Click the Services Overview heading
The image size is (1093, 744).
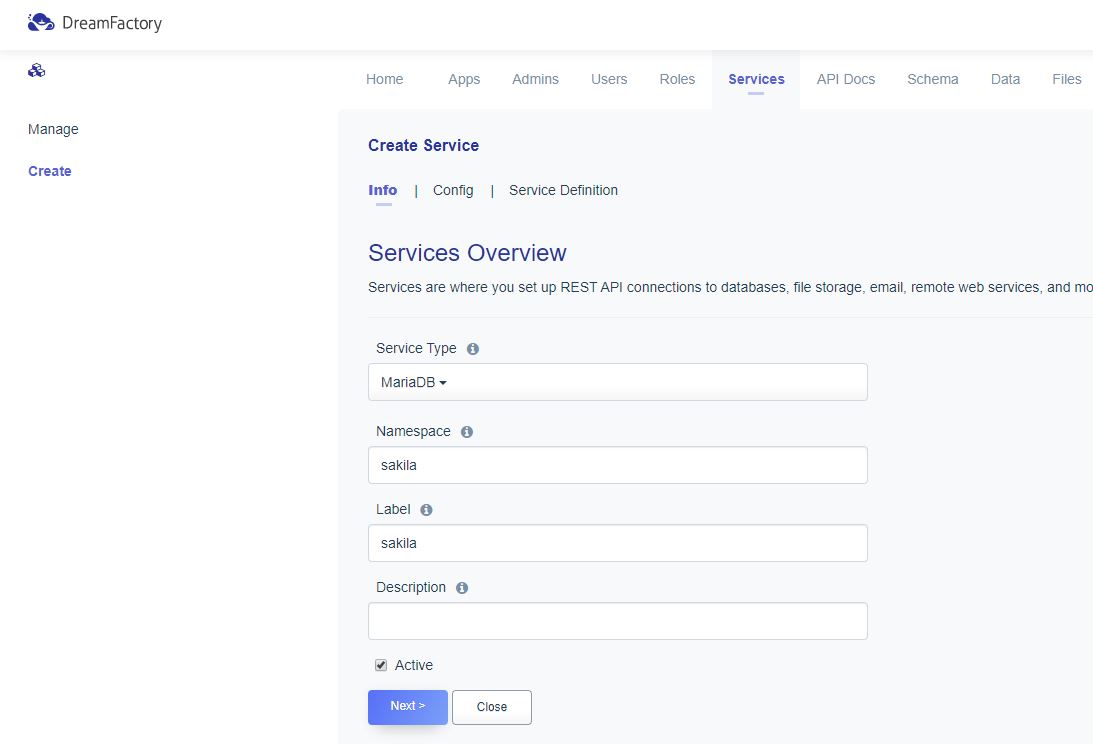pos(467,252)
